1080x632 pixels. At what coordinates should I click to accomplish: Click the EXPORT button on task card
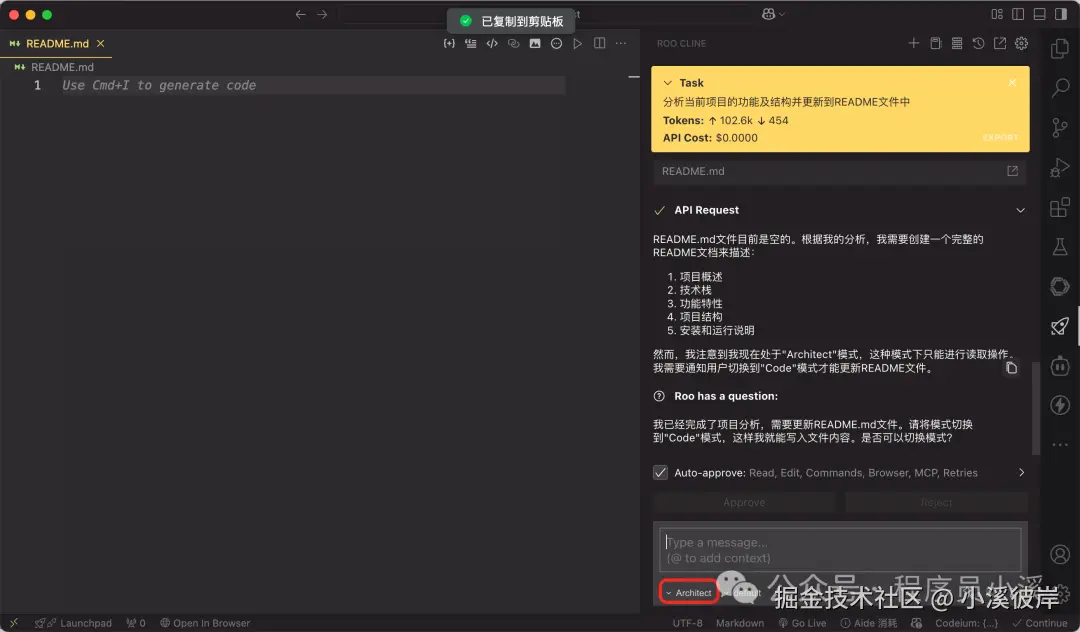[1000, 138]
